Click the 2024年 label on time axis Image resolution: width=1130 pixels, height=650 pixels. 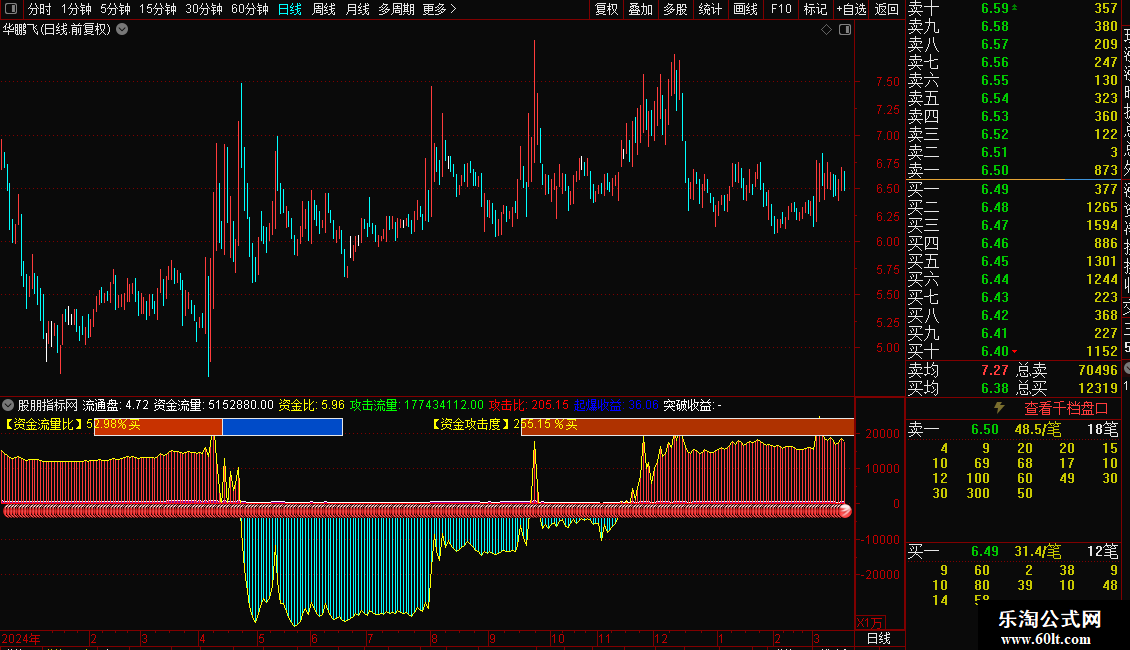(21, 638)
